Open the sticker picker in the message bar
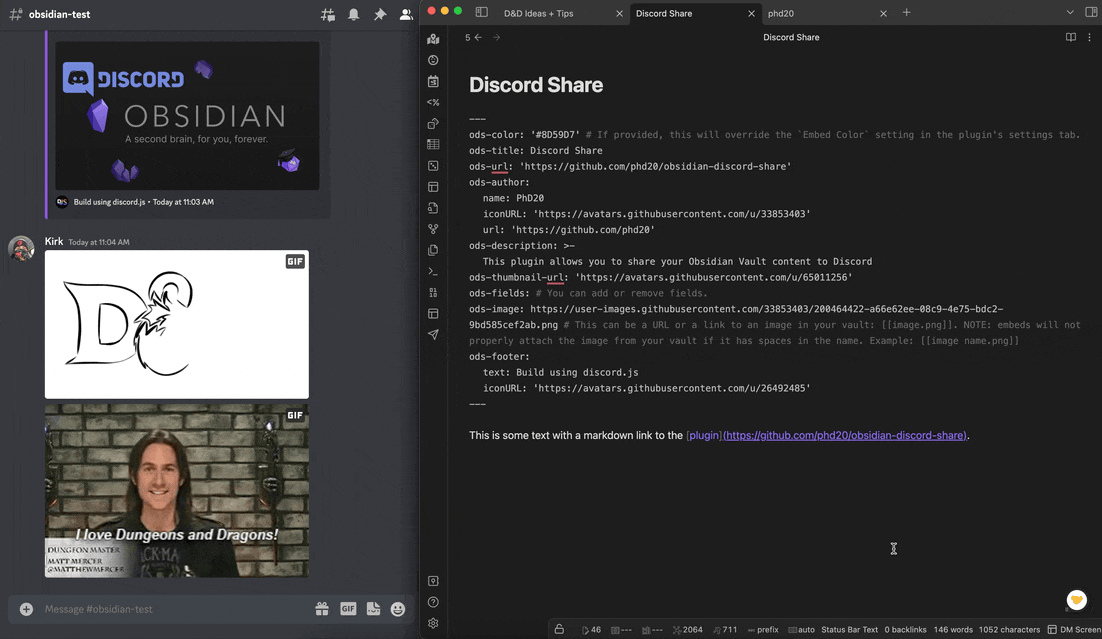This screenshot has height=639, width=1102. click(x=372, y=608)
